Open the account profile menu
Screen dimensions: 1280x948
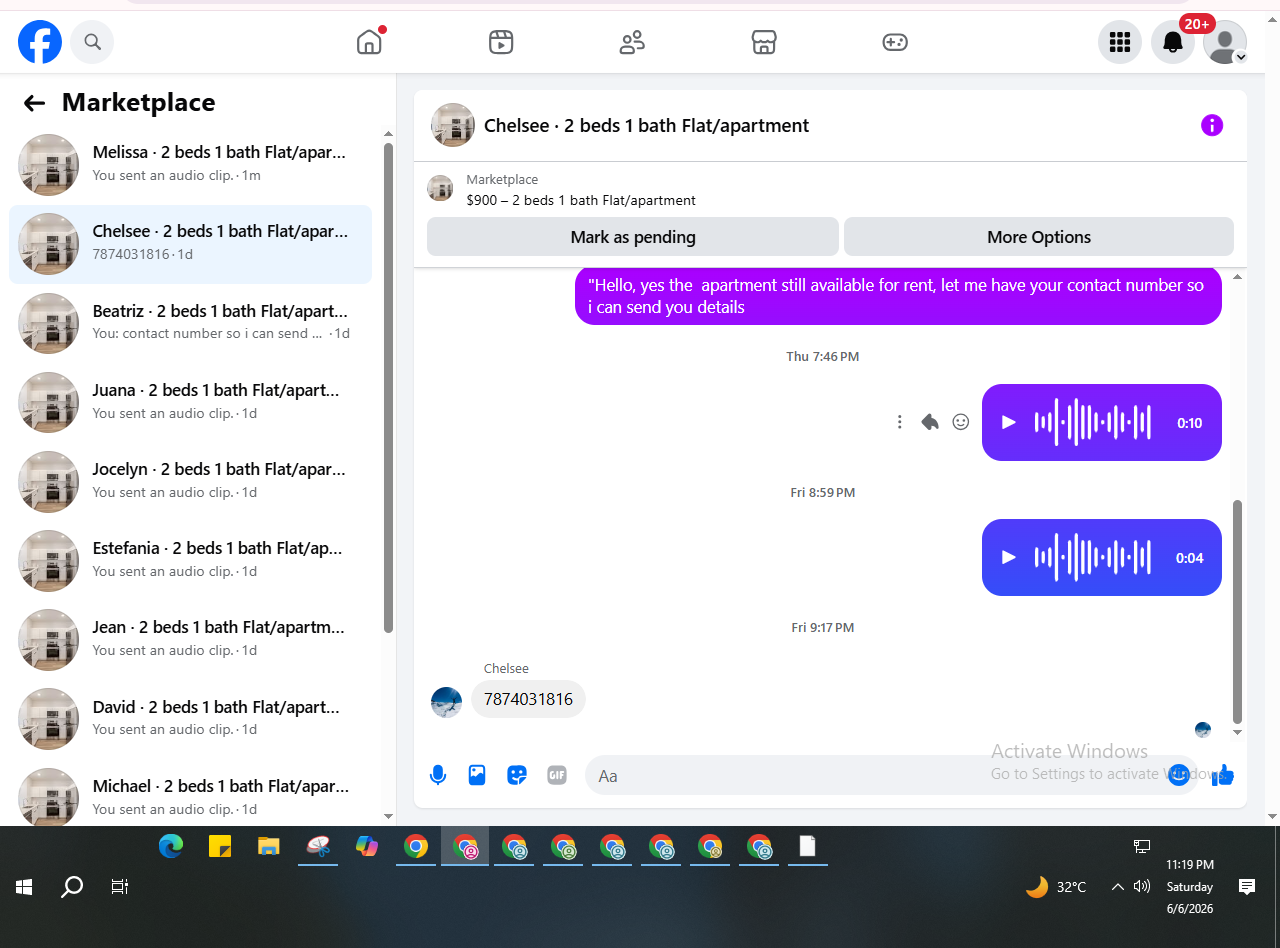click(x=1225, y=42)
